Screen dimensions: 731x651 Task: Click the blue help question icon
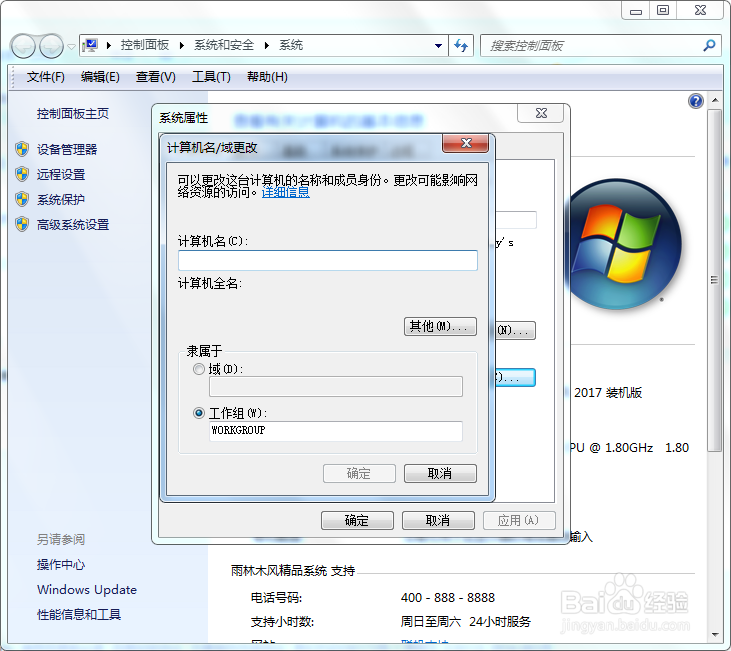pyautogui.click(x=696, y=101)
